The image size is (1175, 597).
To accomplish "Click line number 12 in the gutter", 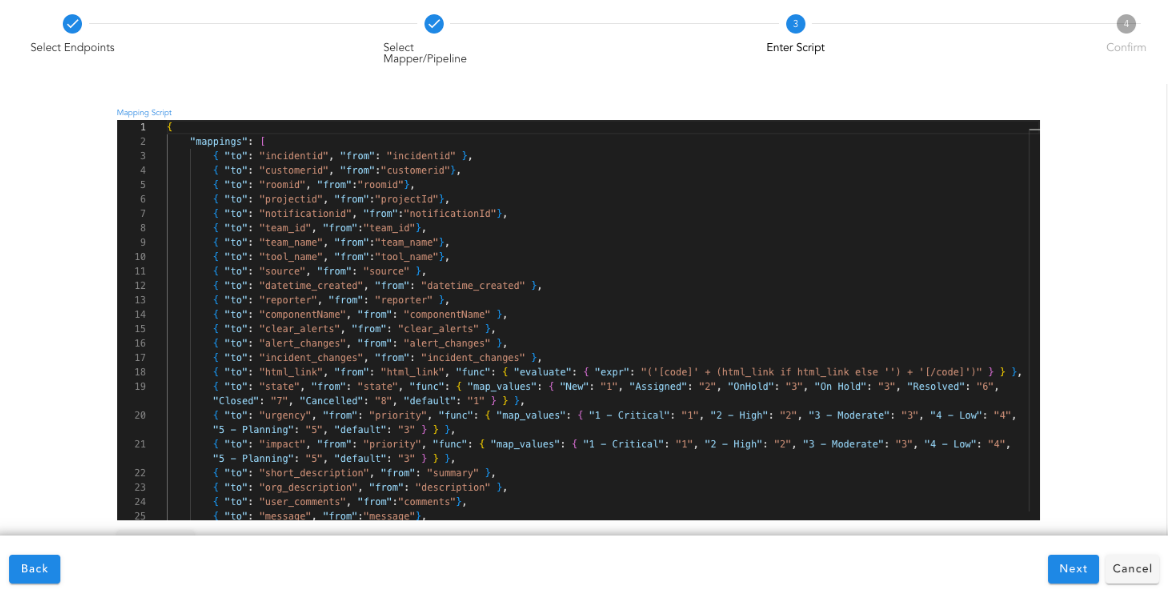I will (x=140, y=285).
